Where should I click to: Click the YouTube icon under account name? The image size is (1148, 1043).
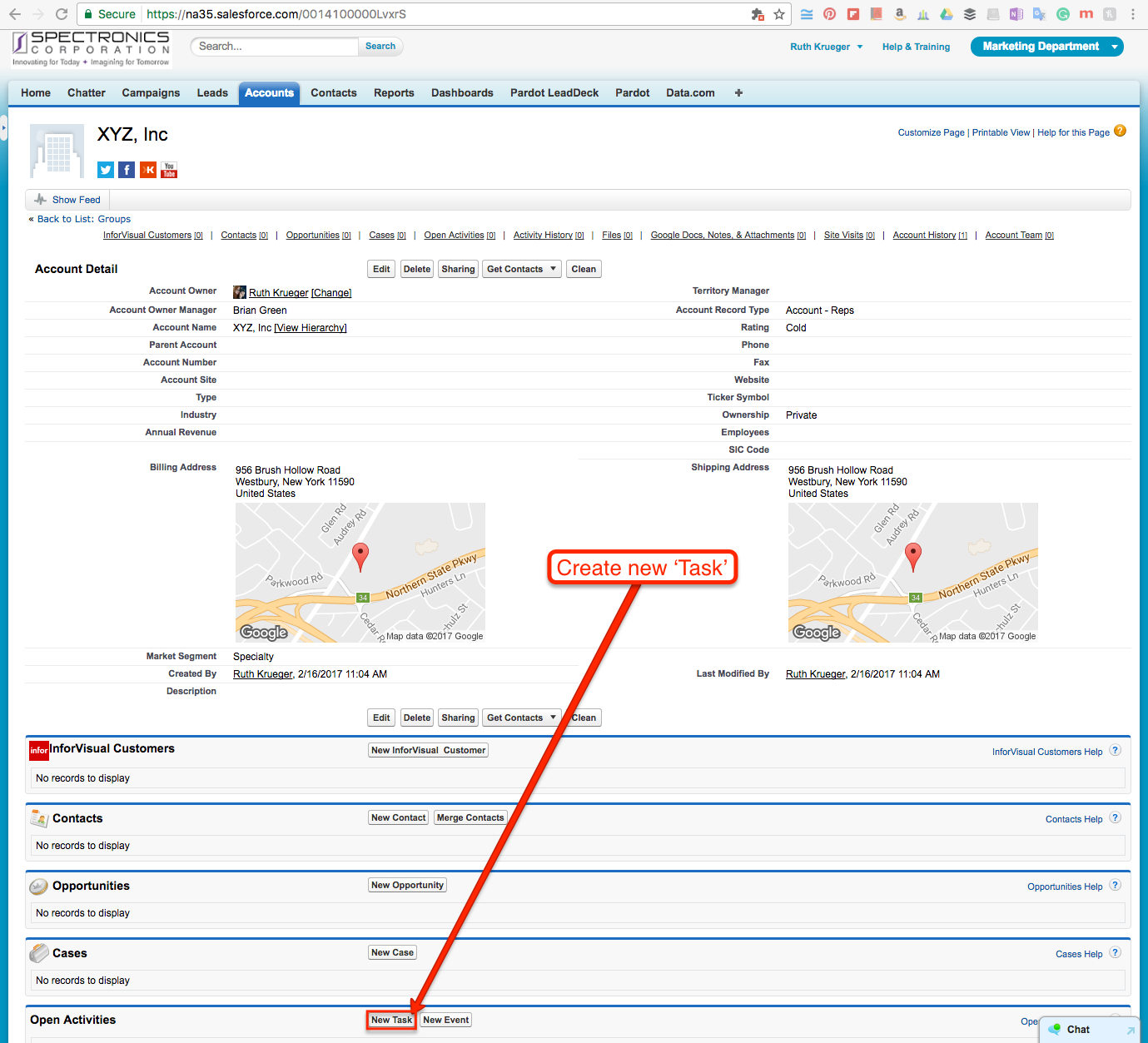click(169, 170)
